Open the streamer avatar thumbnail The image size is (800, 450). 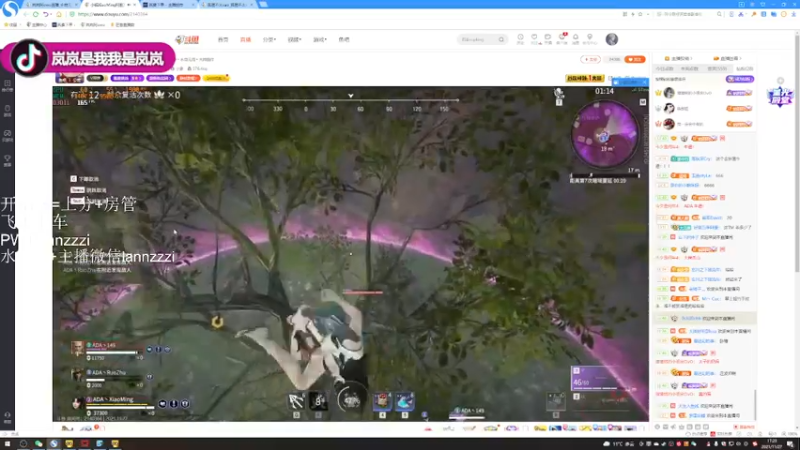tap(69, 78)
